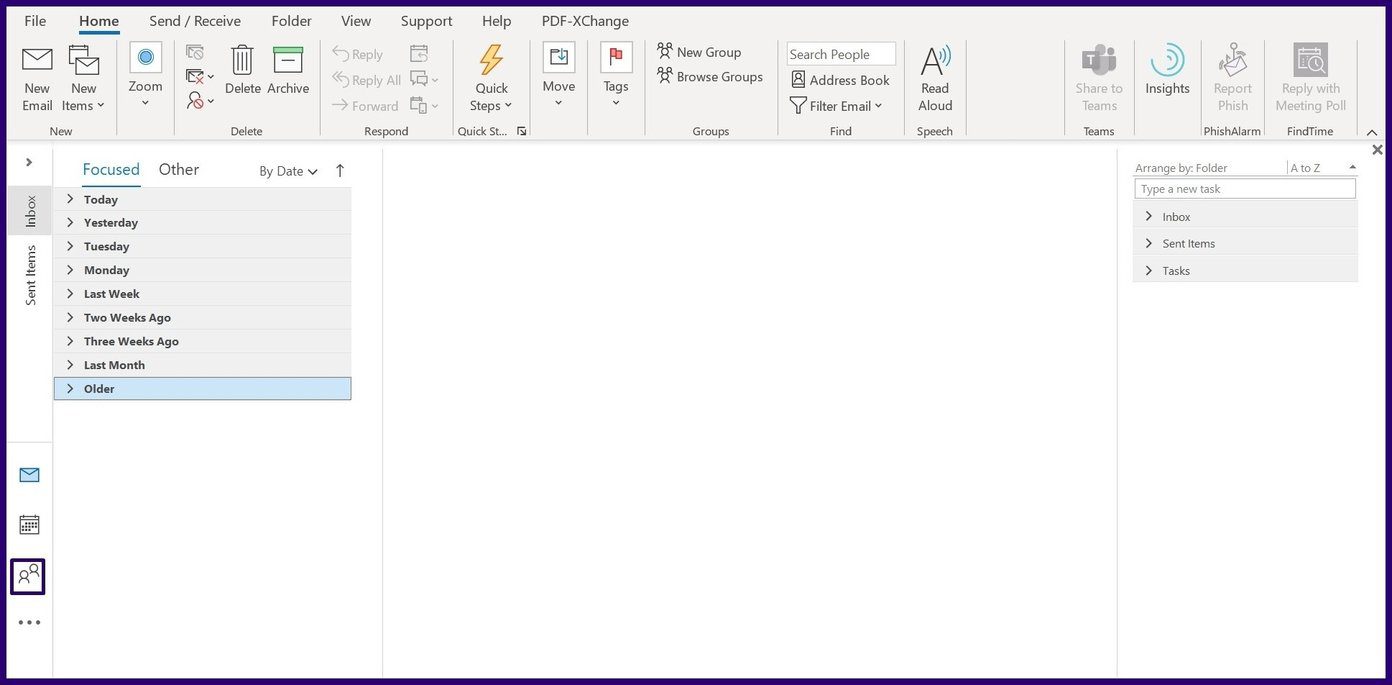Click Reply button in ribbon

coord(357,54)
